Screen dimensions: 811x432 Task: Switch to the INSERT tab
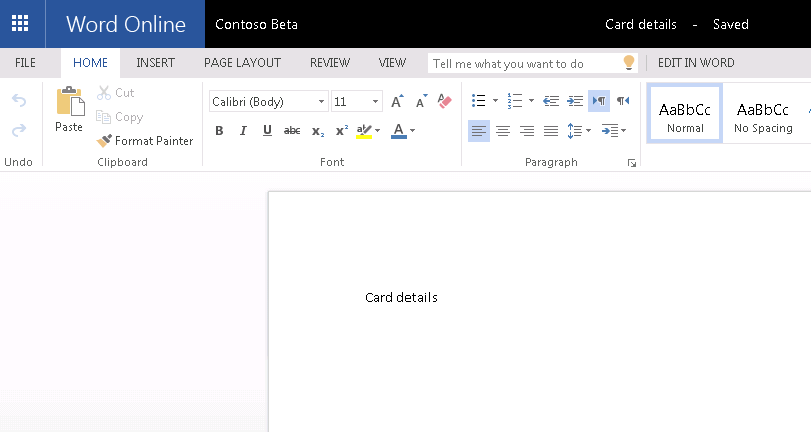(155, 63)
